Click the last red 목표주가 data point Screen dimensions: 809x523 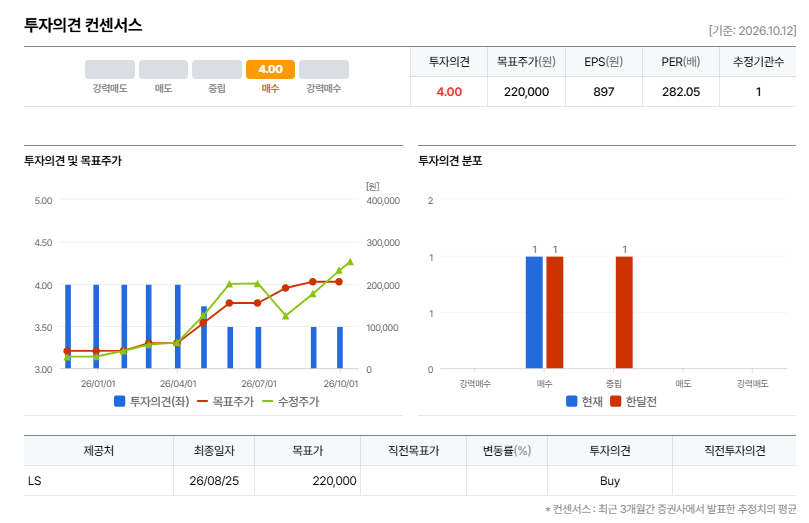pyautogui.click(x=339, y=282)
